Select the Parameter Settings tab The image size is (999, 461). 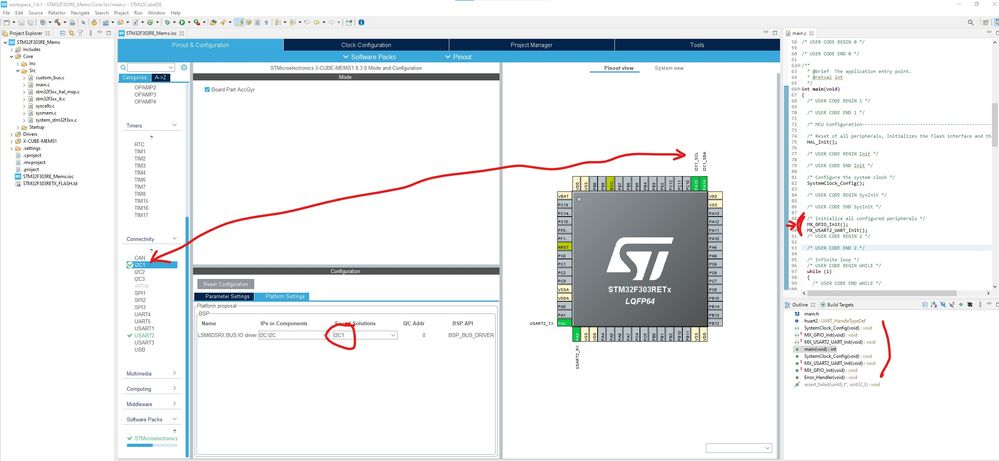223,297
